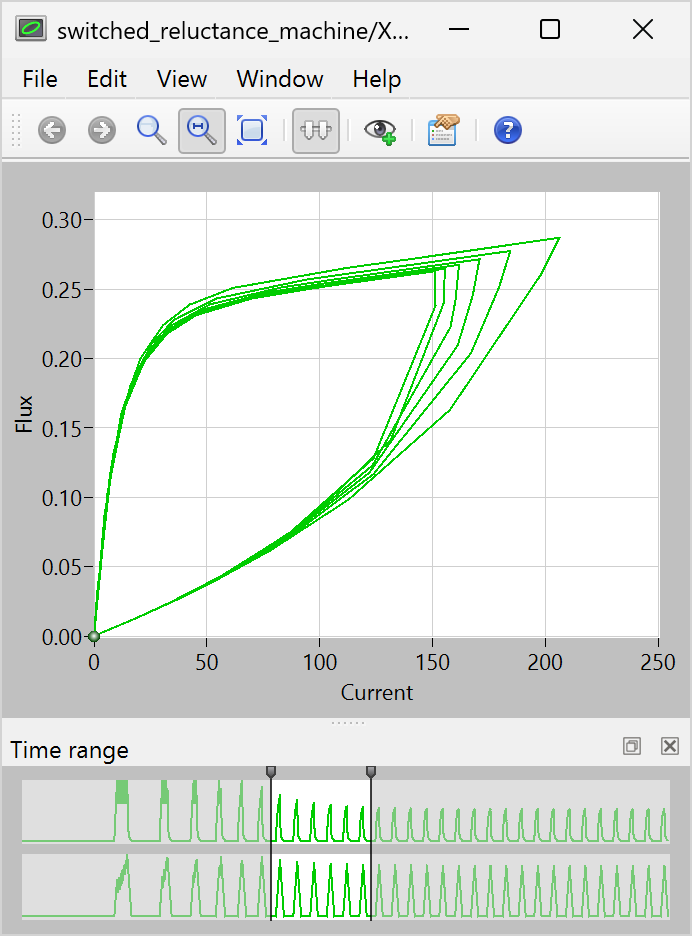Click the right time range marker handle
692x936 pixels.
point(371,772)
